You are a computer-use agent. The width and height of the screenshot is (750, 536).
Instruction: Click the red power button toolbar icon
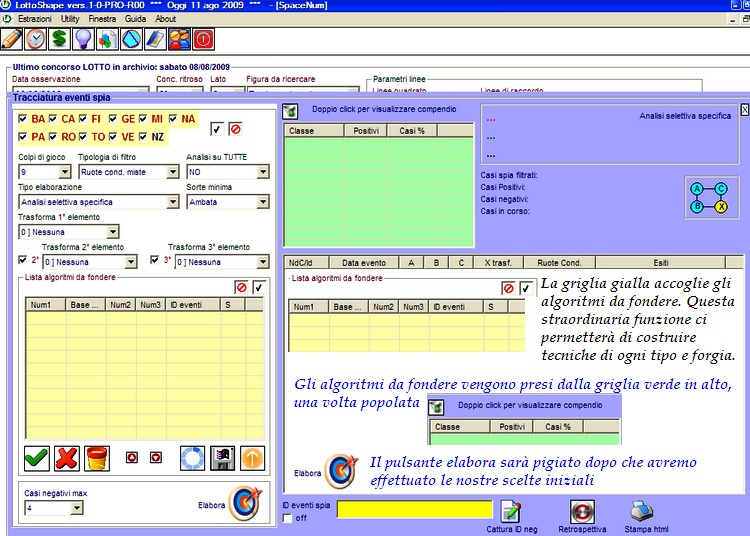203,39
